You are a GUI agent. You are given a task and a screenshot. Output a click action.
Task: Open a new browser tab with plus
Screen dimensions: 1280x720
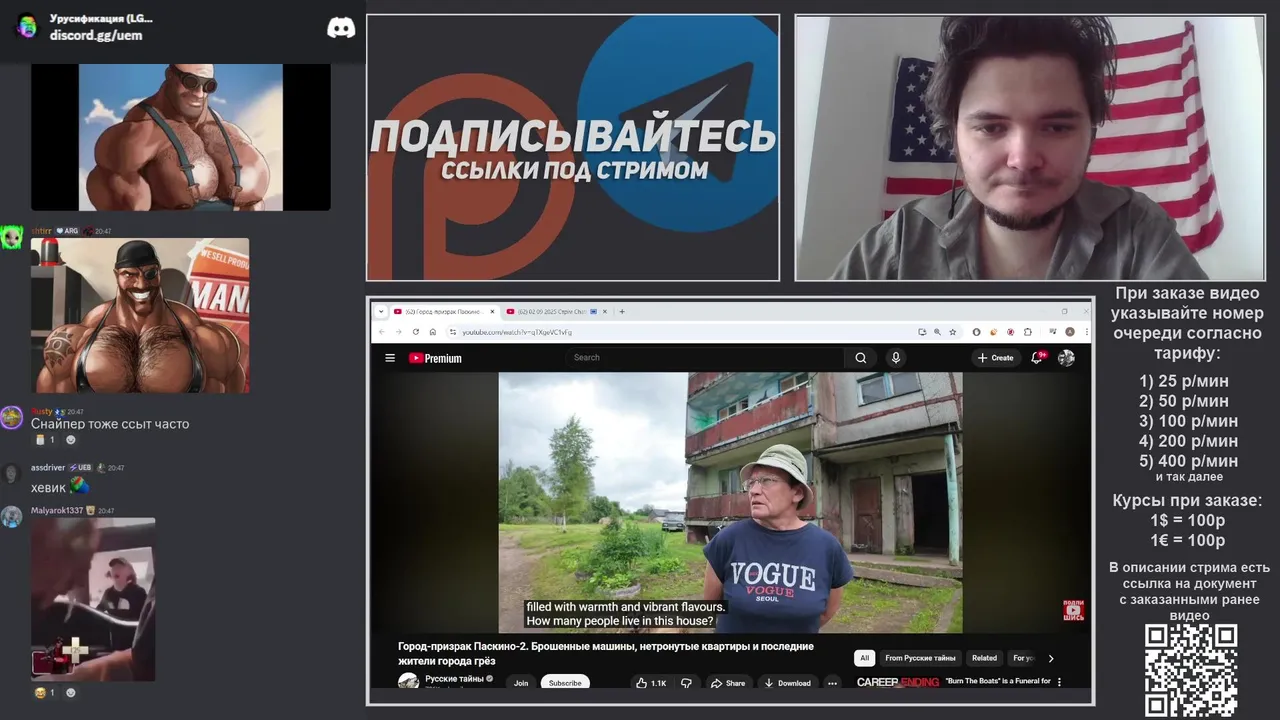click(x=622, y=311)
